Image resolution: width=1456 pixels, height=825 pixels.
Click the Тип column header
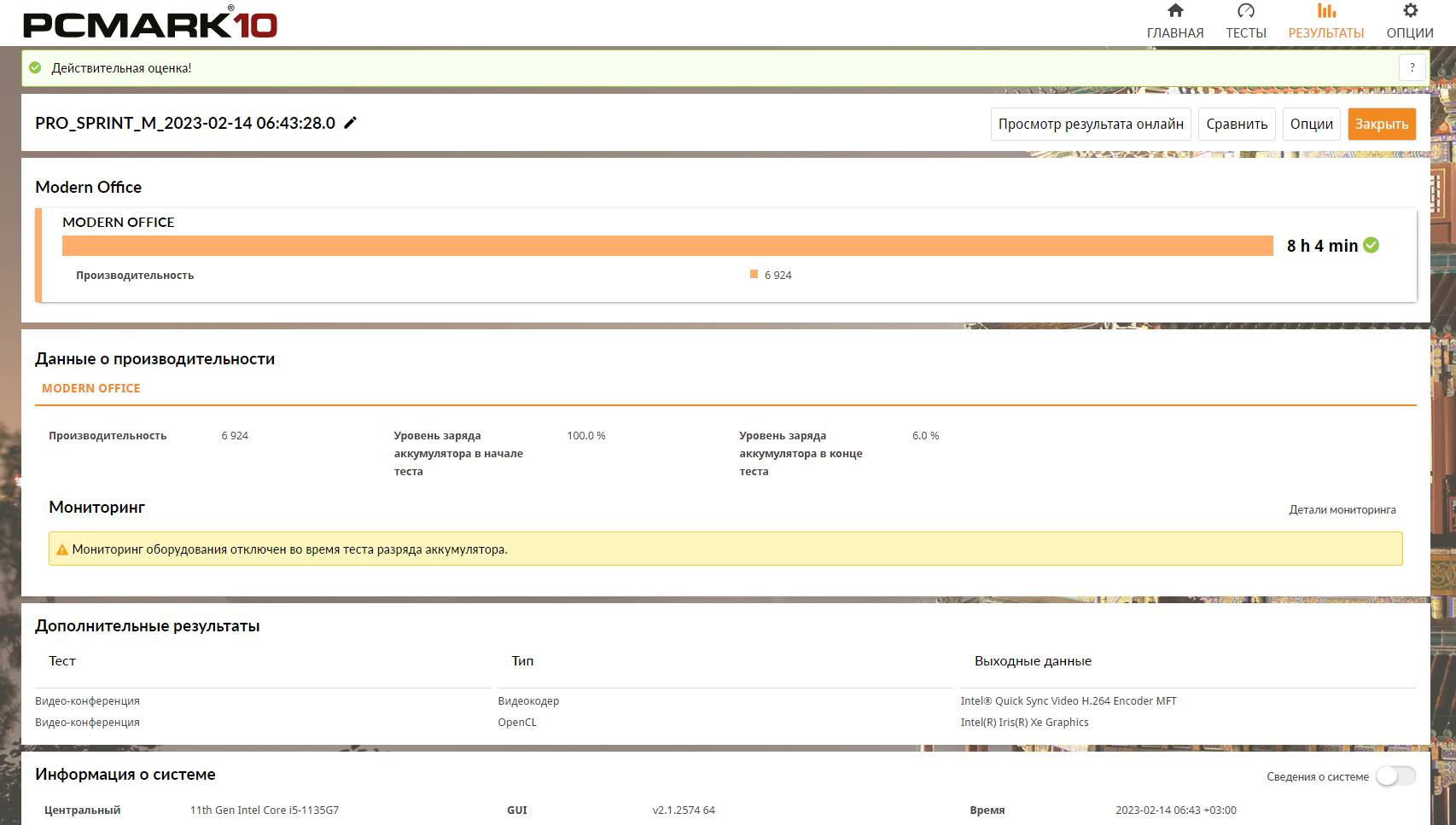coord(522,661)
